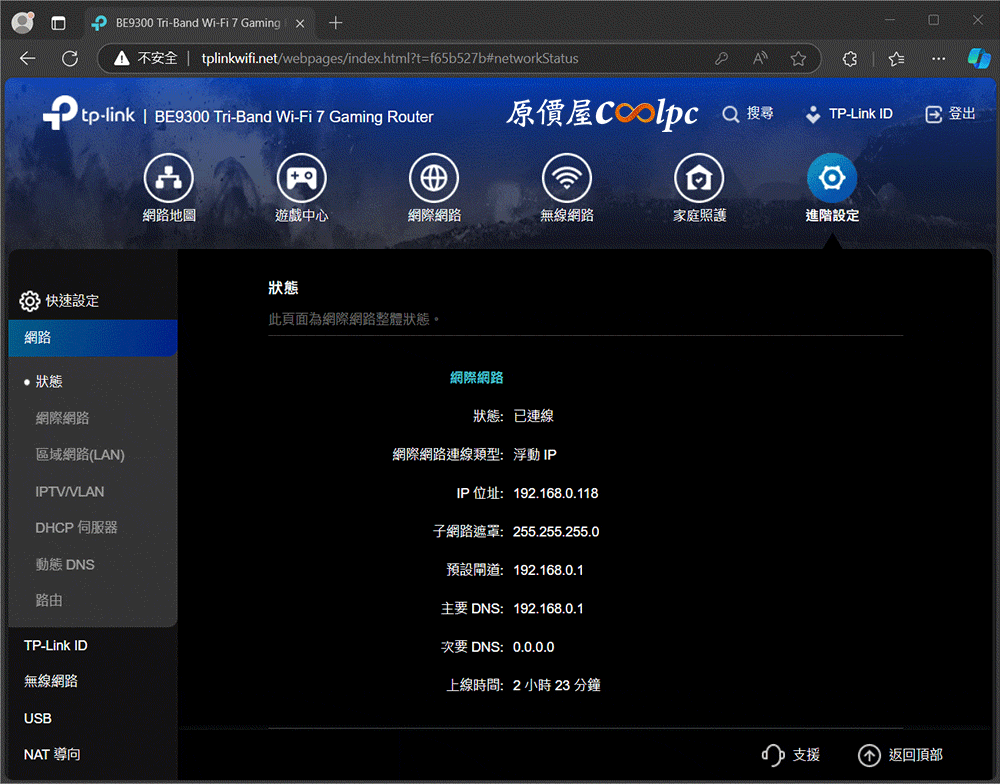Open the browser profile avatar
Screen dimensions: 1000x784
tap(23, 23)
